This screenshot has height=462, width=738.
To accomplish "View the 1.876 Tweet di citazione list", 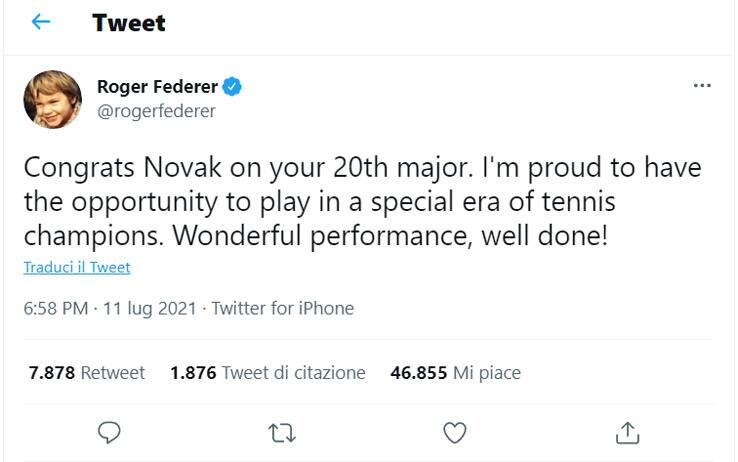I will tap(268, 373).
